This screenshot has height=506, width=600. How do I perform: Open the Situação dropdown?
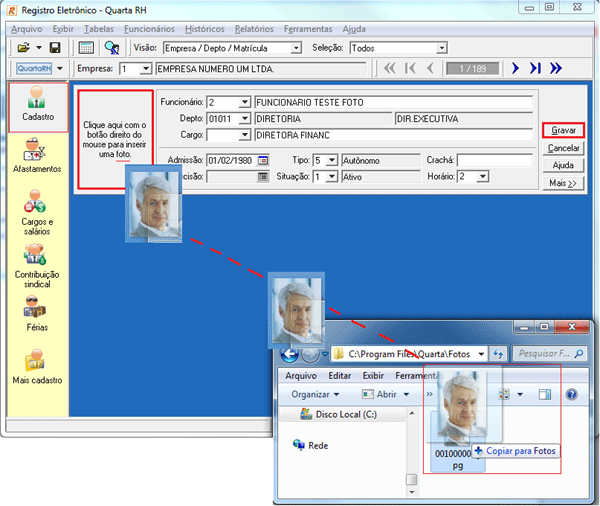(332, 177)
